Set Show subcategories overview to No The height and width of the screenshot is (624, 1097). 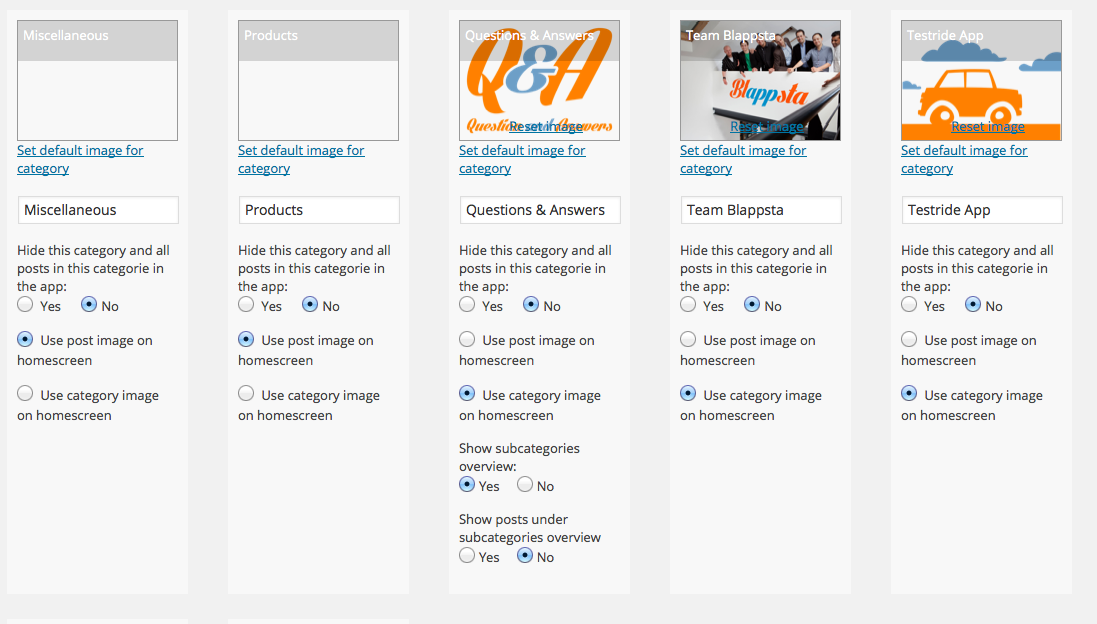tap(525, 484)
